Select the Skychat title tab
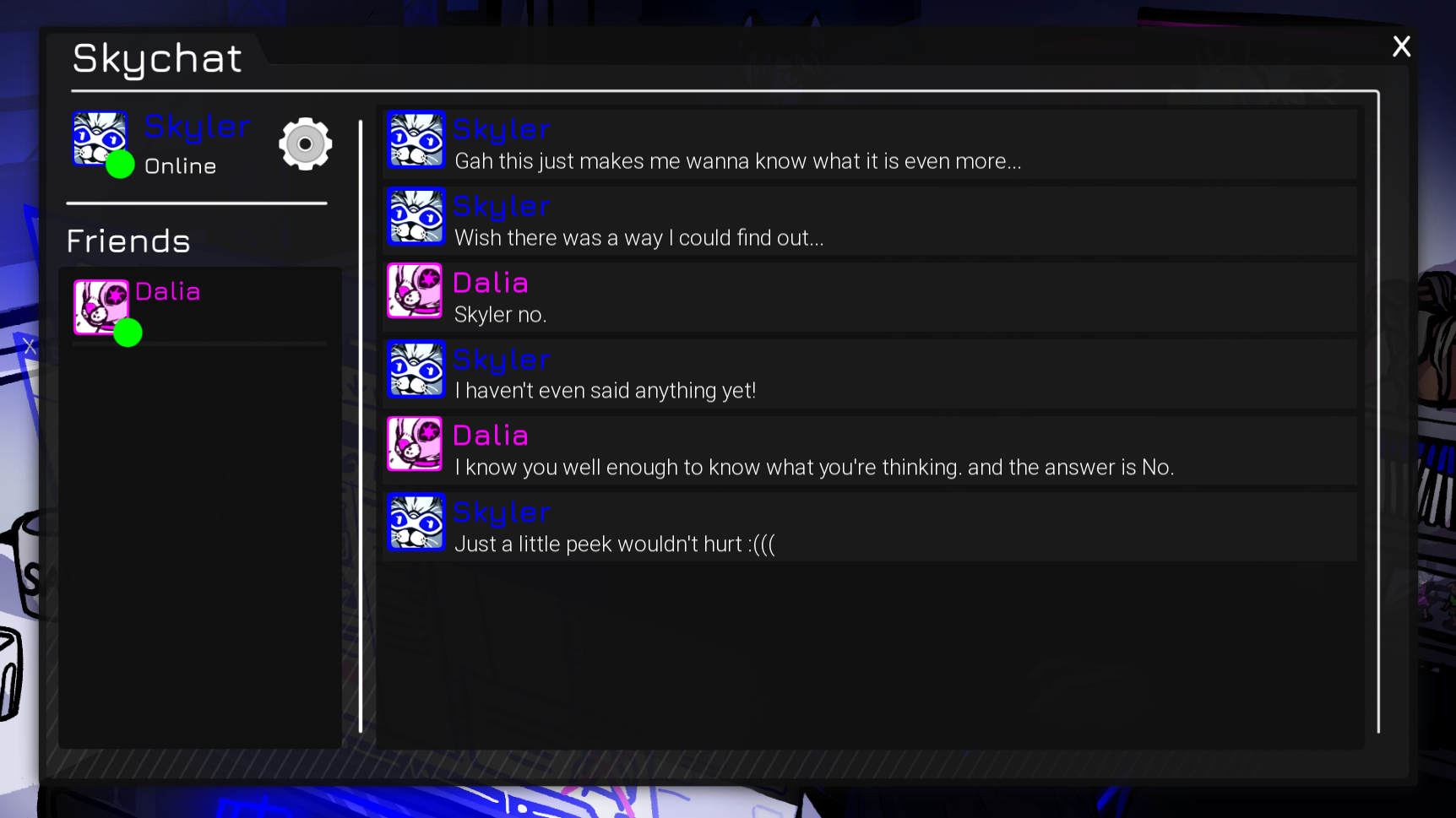This screenshot has height=818, width=1456. [157, 58]
